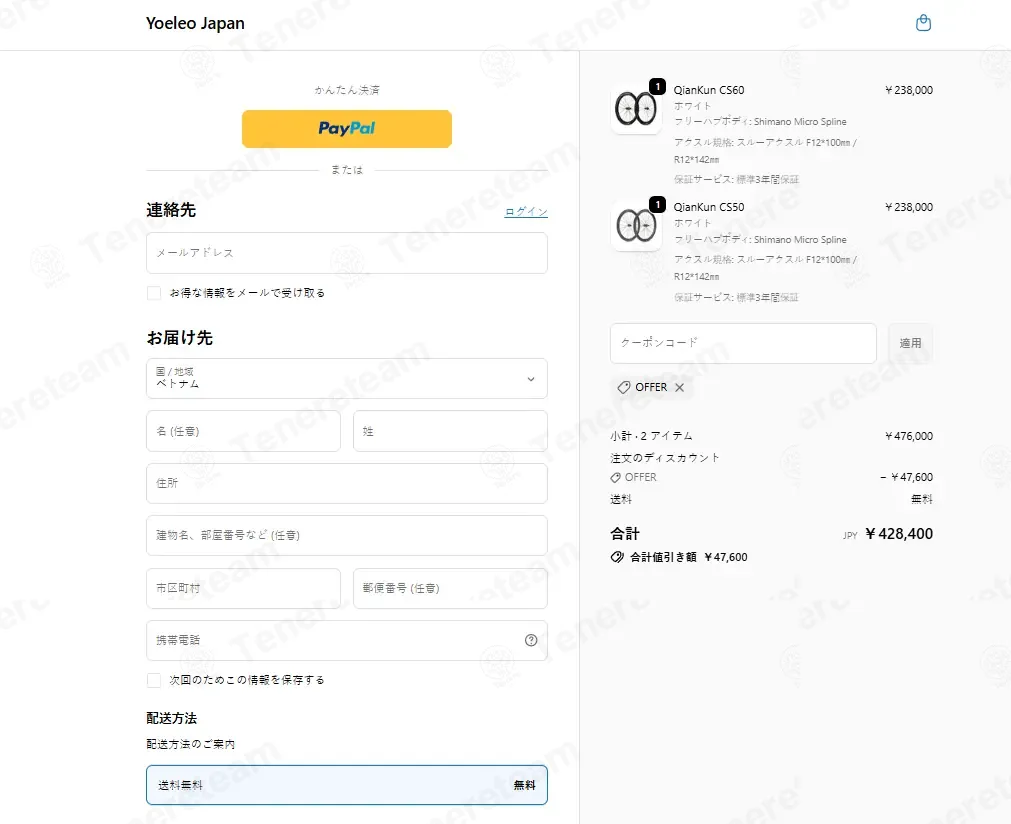Click the discount value − ¥47,600
The height and width of the screenshot is (824, 1011).
tap(907, 477)
